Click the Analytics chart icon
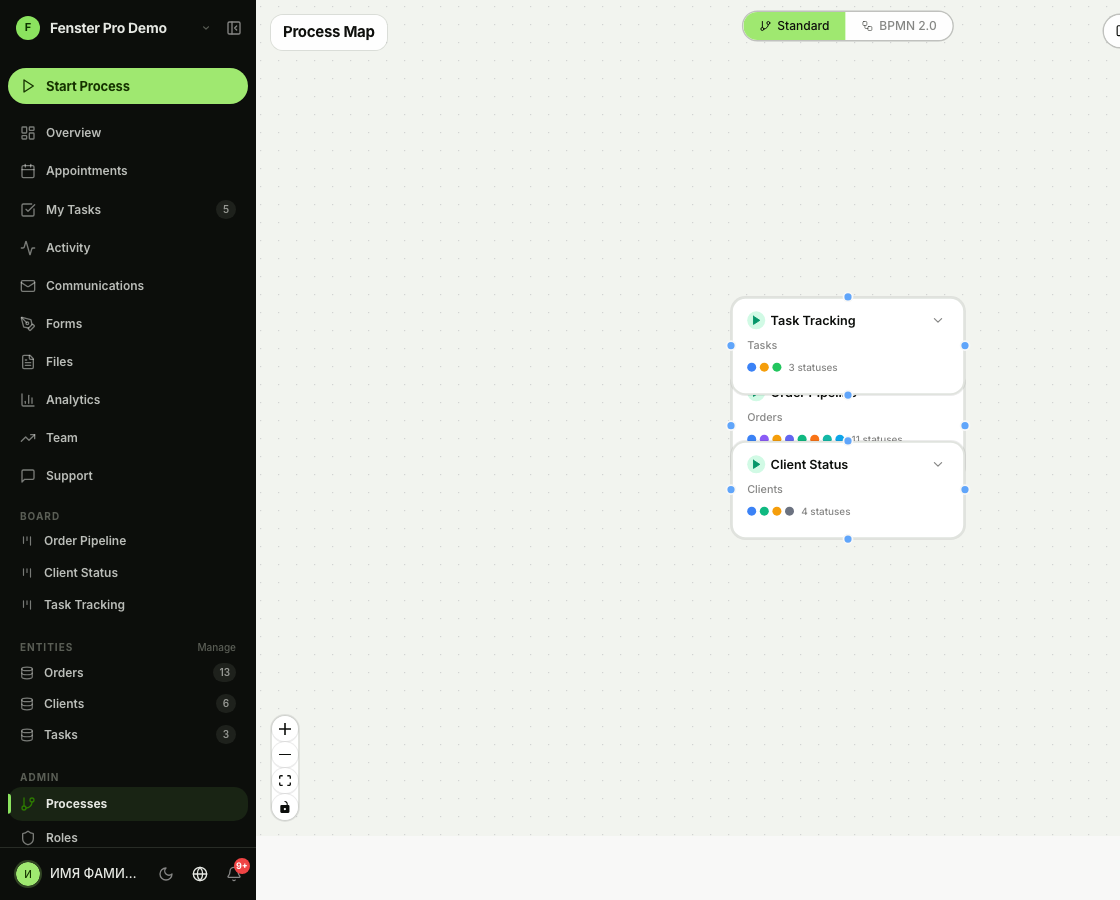Image resolution: width=1120 pixels, height=900 pixels. click(x=28, y=399)
